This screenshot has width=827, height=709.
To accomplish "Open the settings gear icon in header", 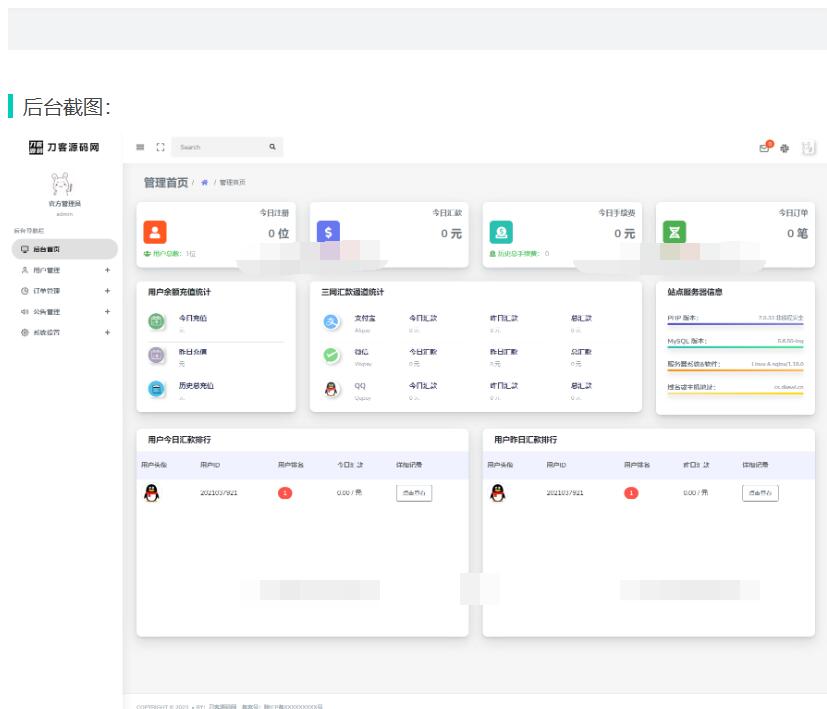I will (785, 148).
